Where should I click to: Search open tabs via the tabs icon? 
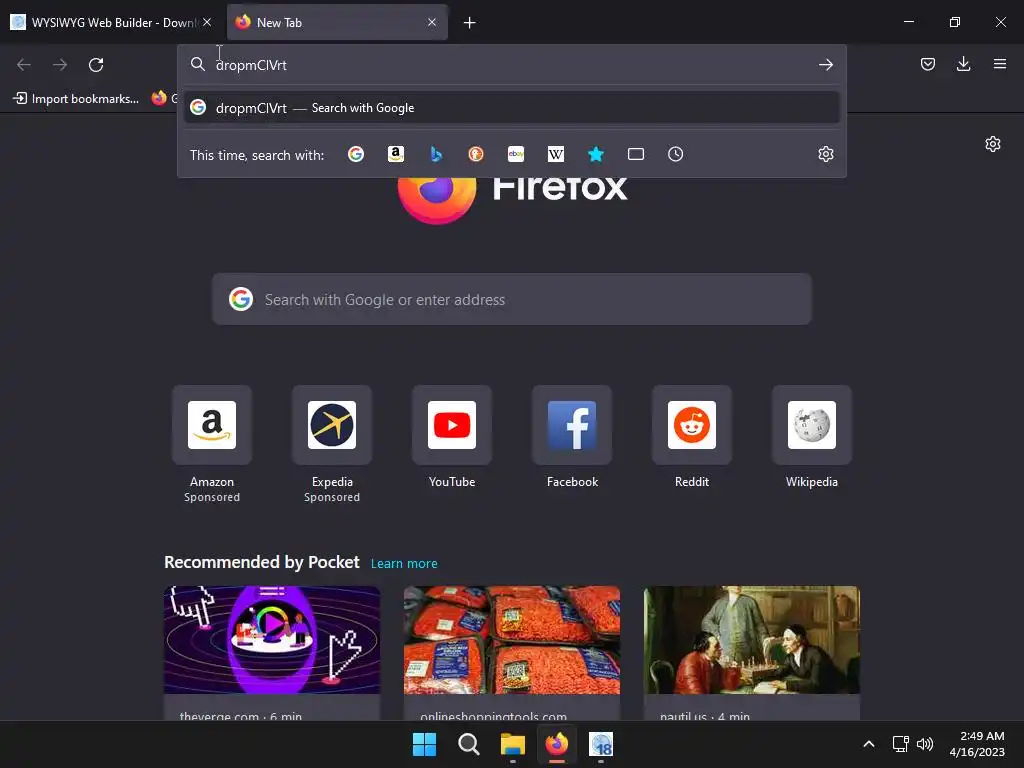(x=635, y=154)
